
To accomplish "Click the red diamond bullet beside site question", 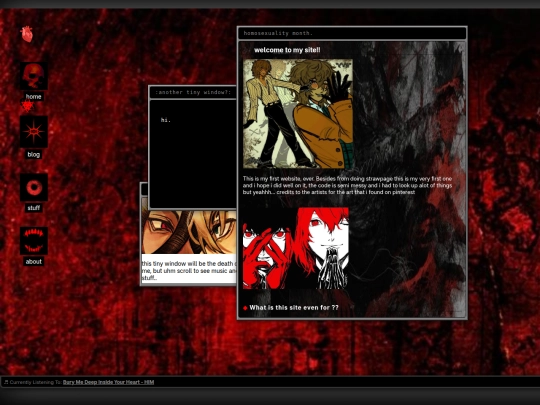I will click(245, 308).
